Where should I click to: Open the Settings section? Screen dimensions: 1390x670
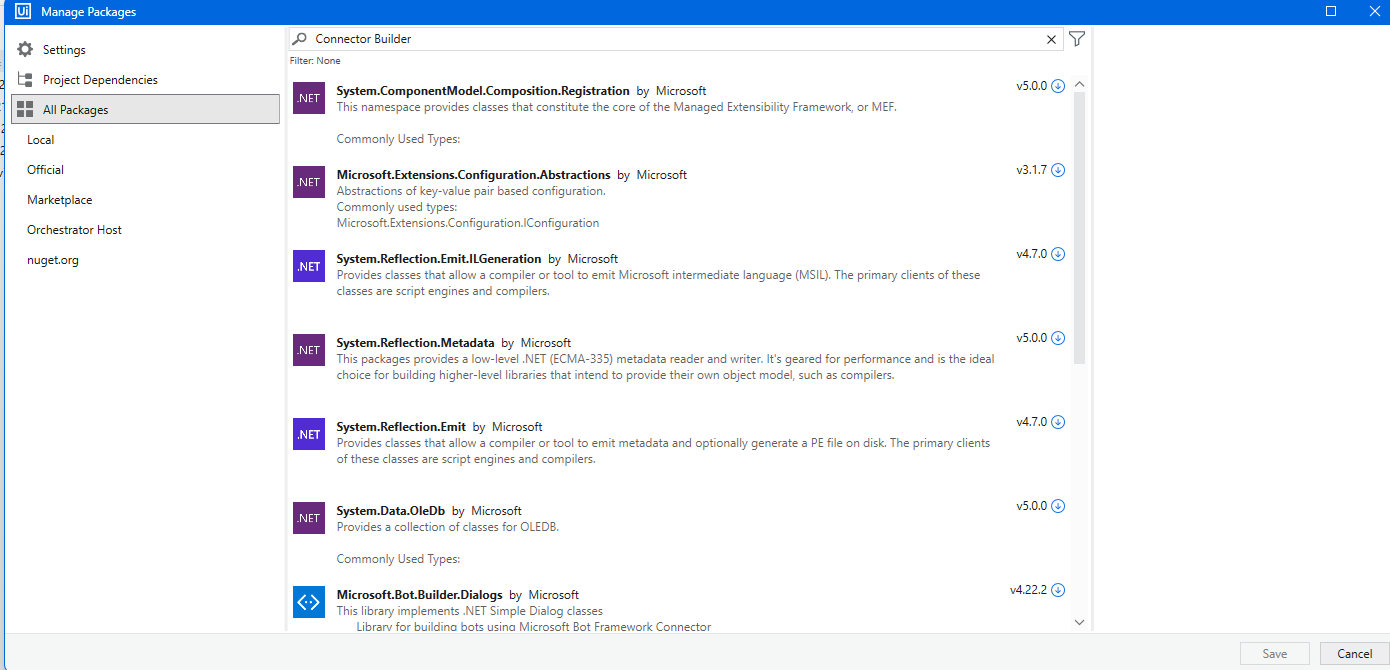pyautogui.click(x=146, y=49)
